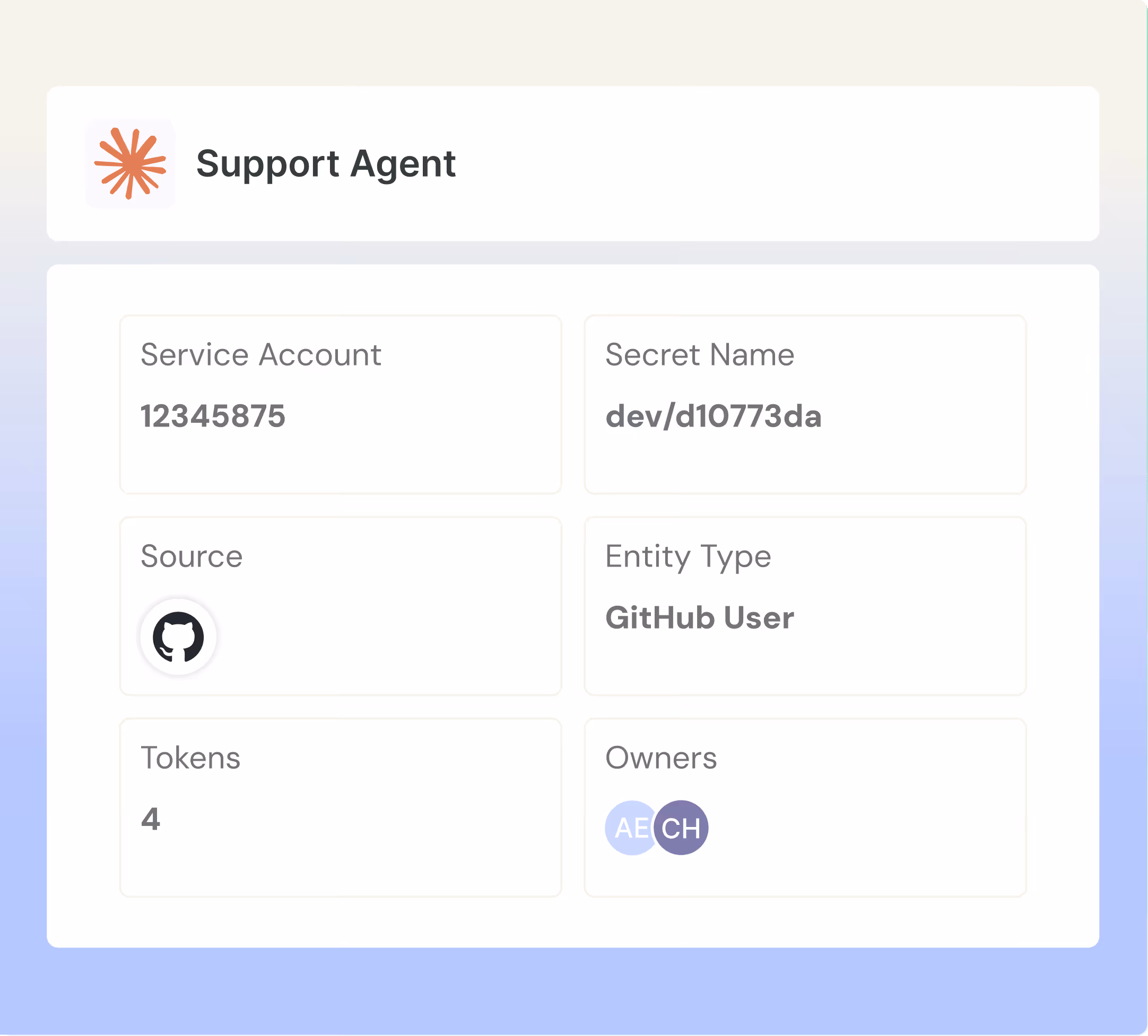Select secret name dev/d10773da

pos(713,415)
